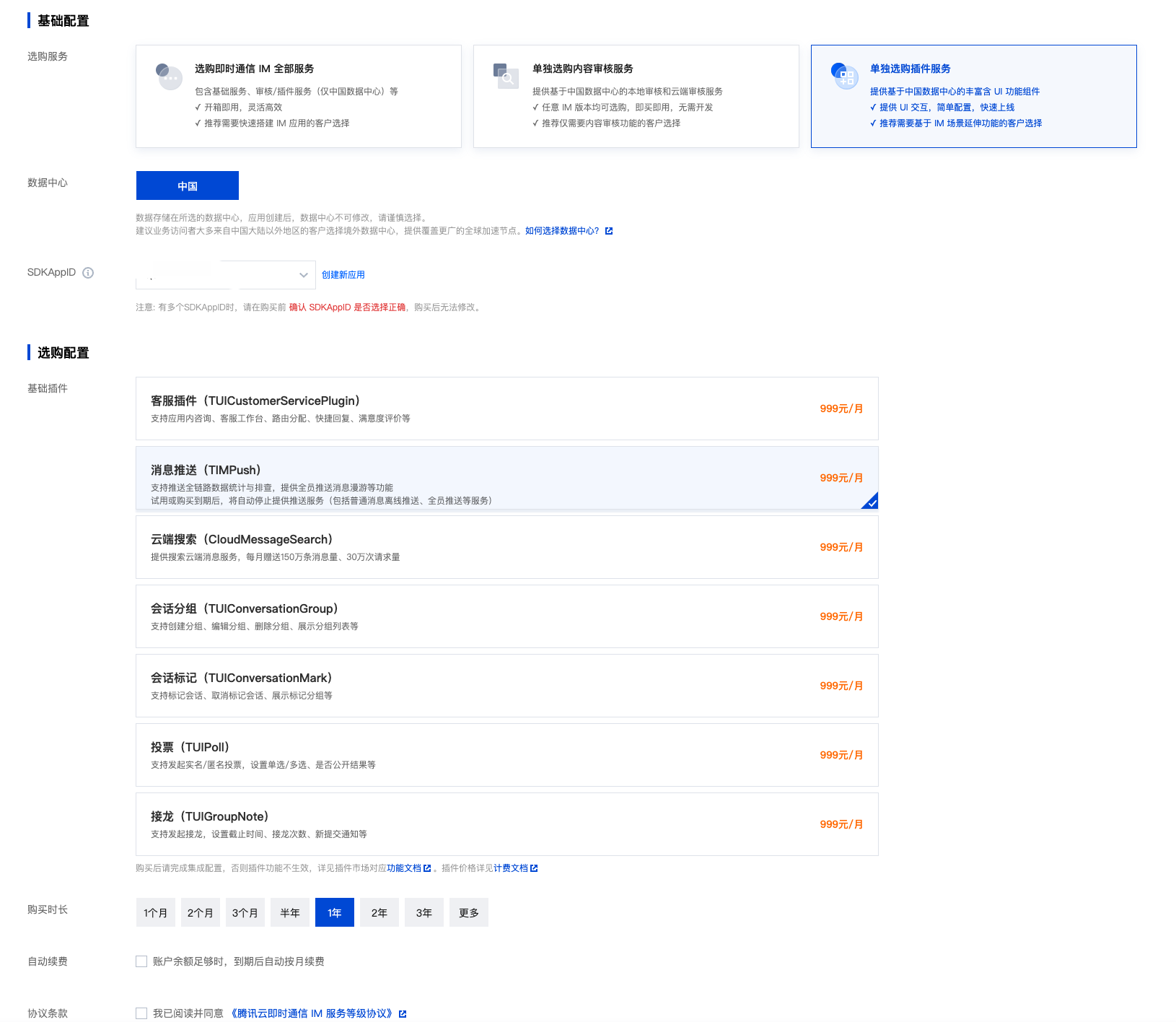The height and width of the screenshot is (1022, 1176).
Task: Click the 基础配置 section heading
Action: (63, 21)
